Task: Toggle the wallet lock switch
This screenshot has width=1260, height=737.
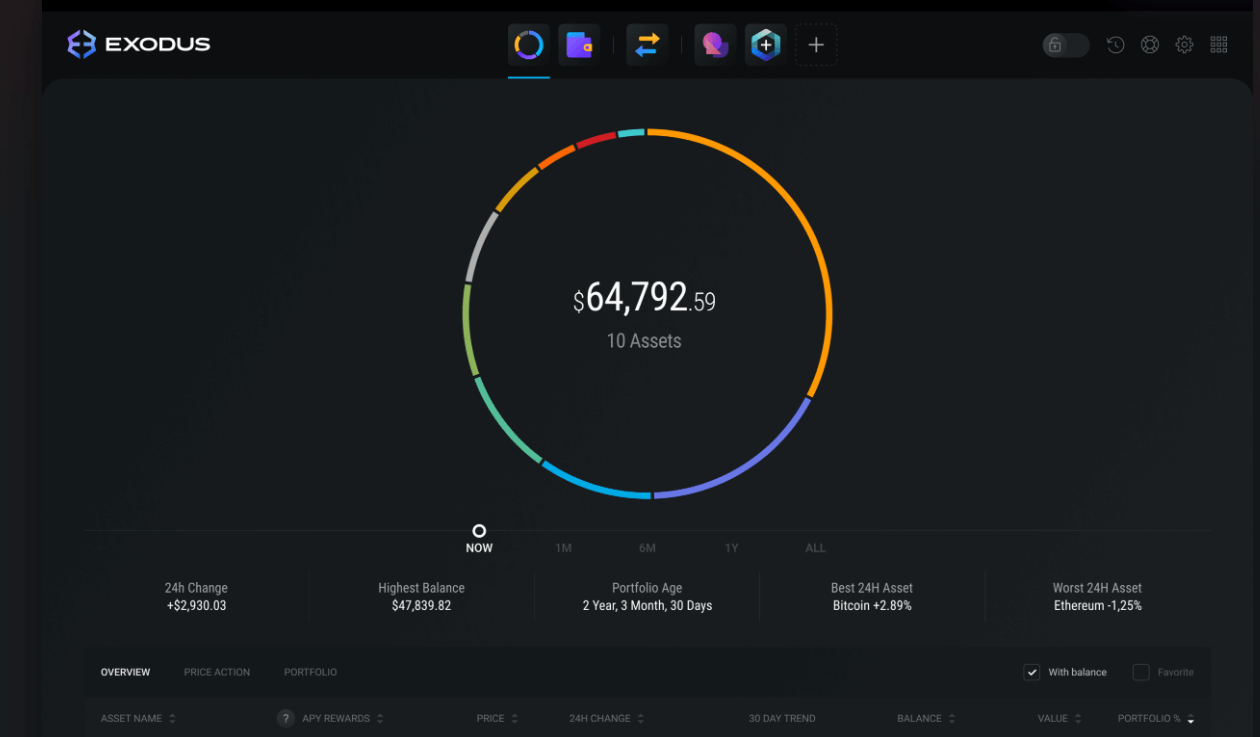Action: [1064, 45]
